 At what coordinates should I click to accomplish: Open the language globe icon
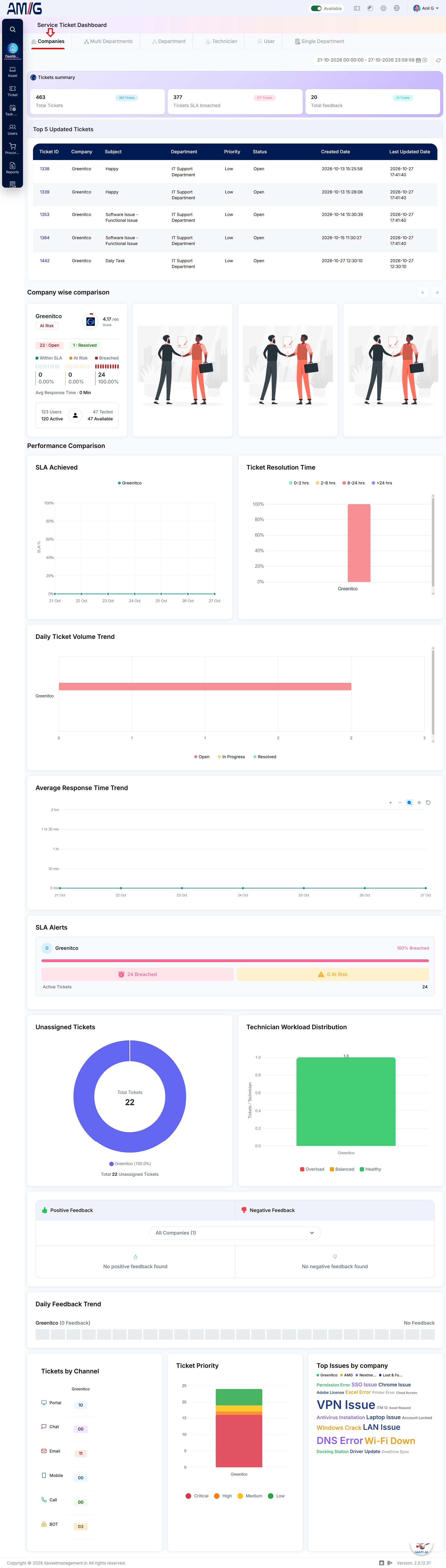point(397,9)
